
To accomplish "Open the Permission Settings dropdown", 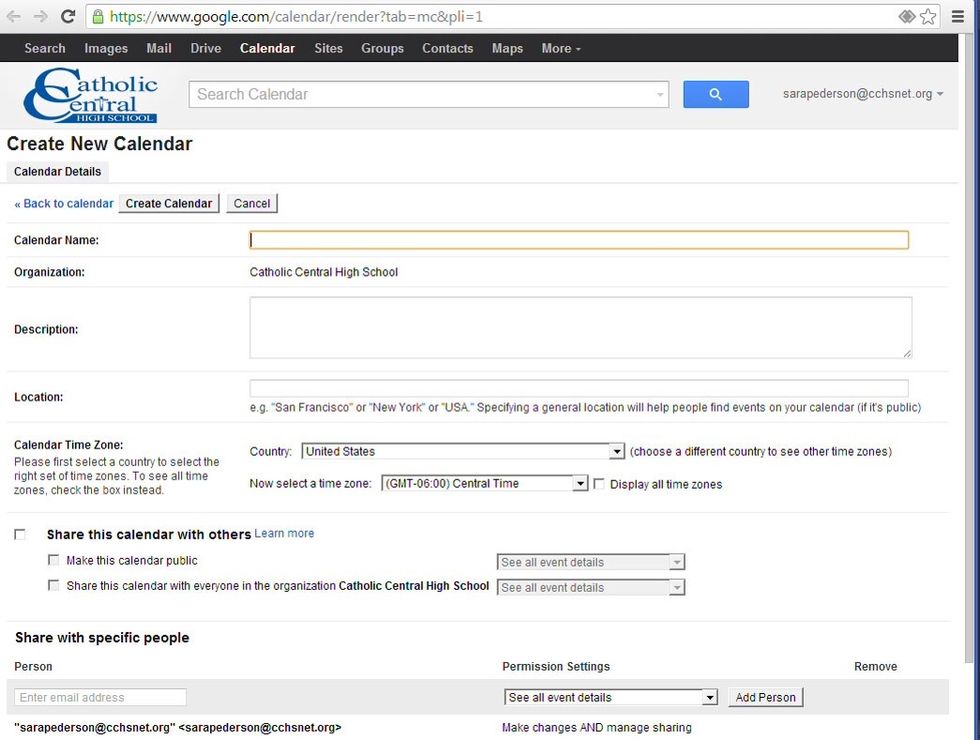I will pos(709,697).
